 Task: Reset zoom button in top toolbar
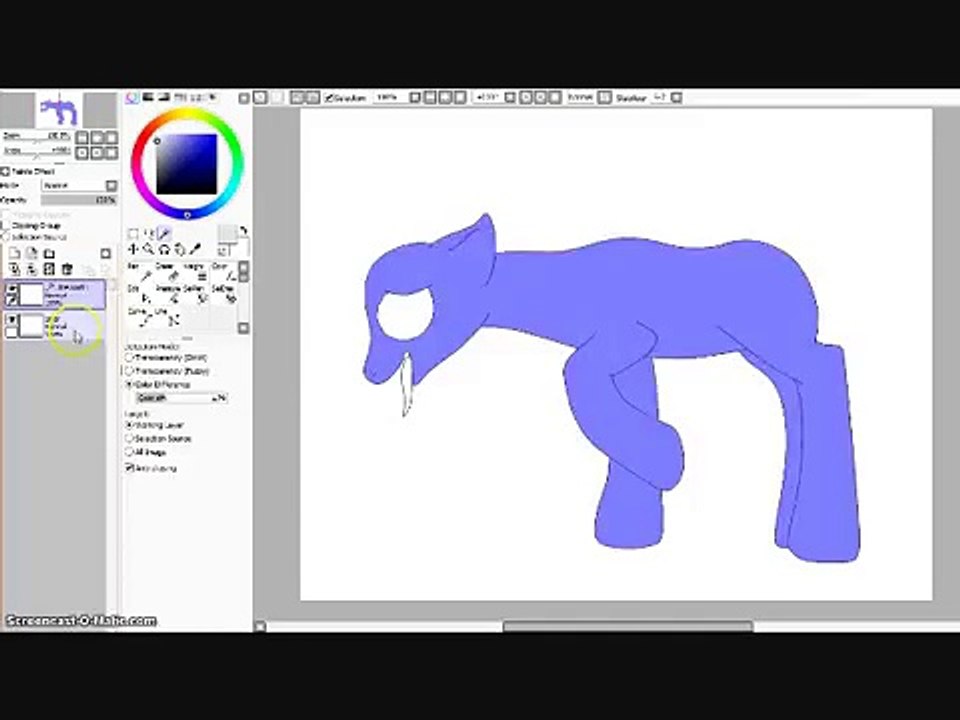coord(460,97)
